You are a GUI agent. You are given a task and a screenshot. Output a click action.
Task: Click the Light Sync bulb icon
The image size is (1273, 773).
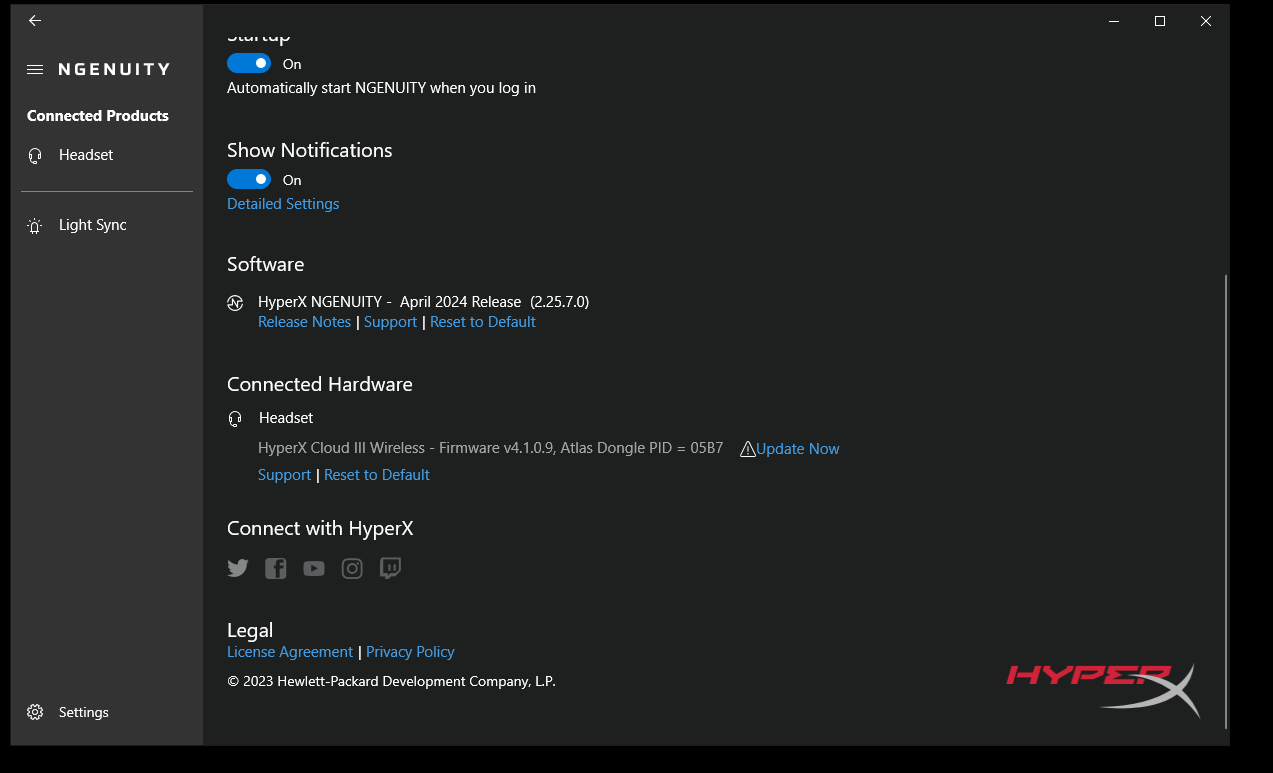[x=35, y=226]
